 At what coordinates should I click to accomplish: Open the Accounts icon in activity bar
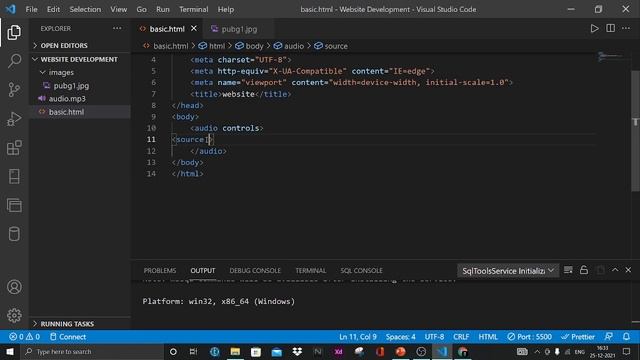(14, 287)
